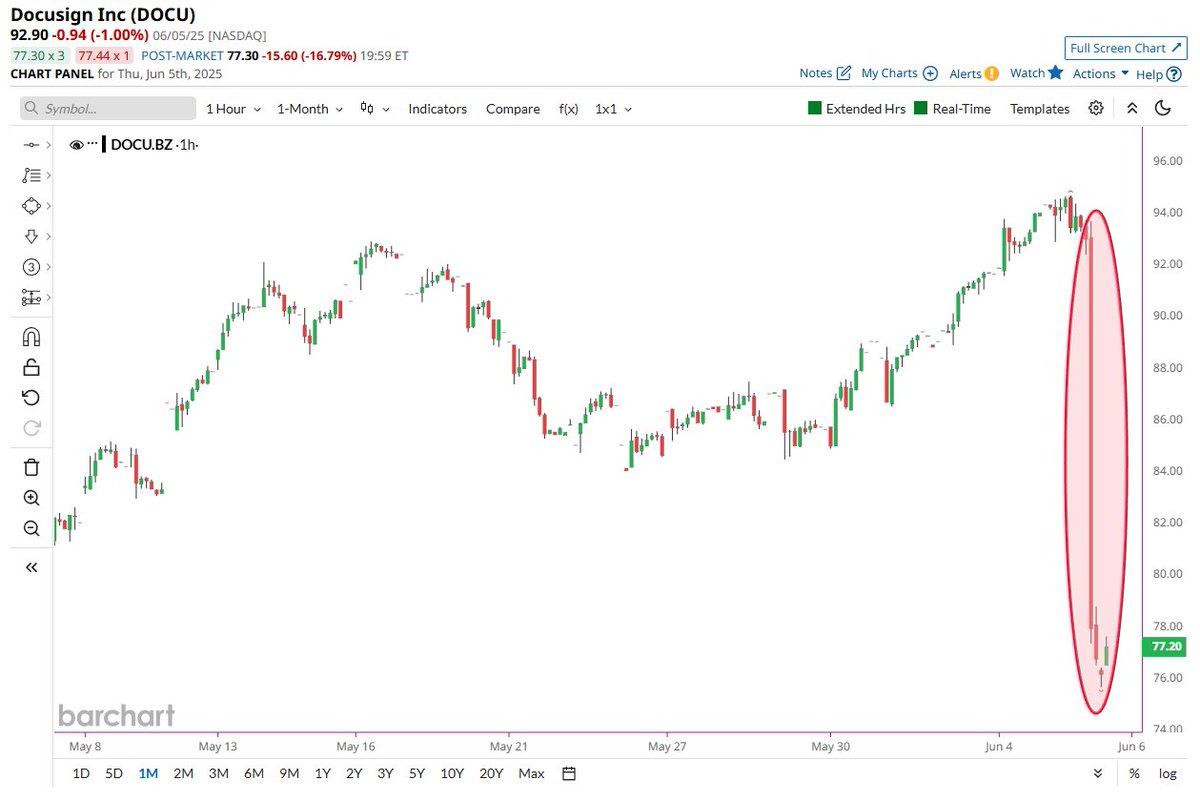Expand the measurement tool submenu arrow
Viewport: 1200px width, 801px height.
47,298
